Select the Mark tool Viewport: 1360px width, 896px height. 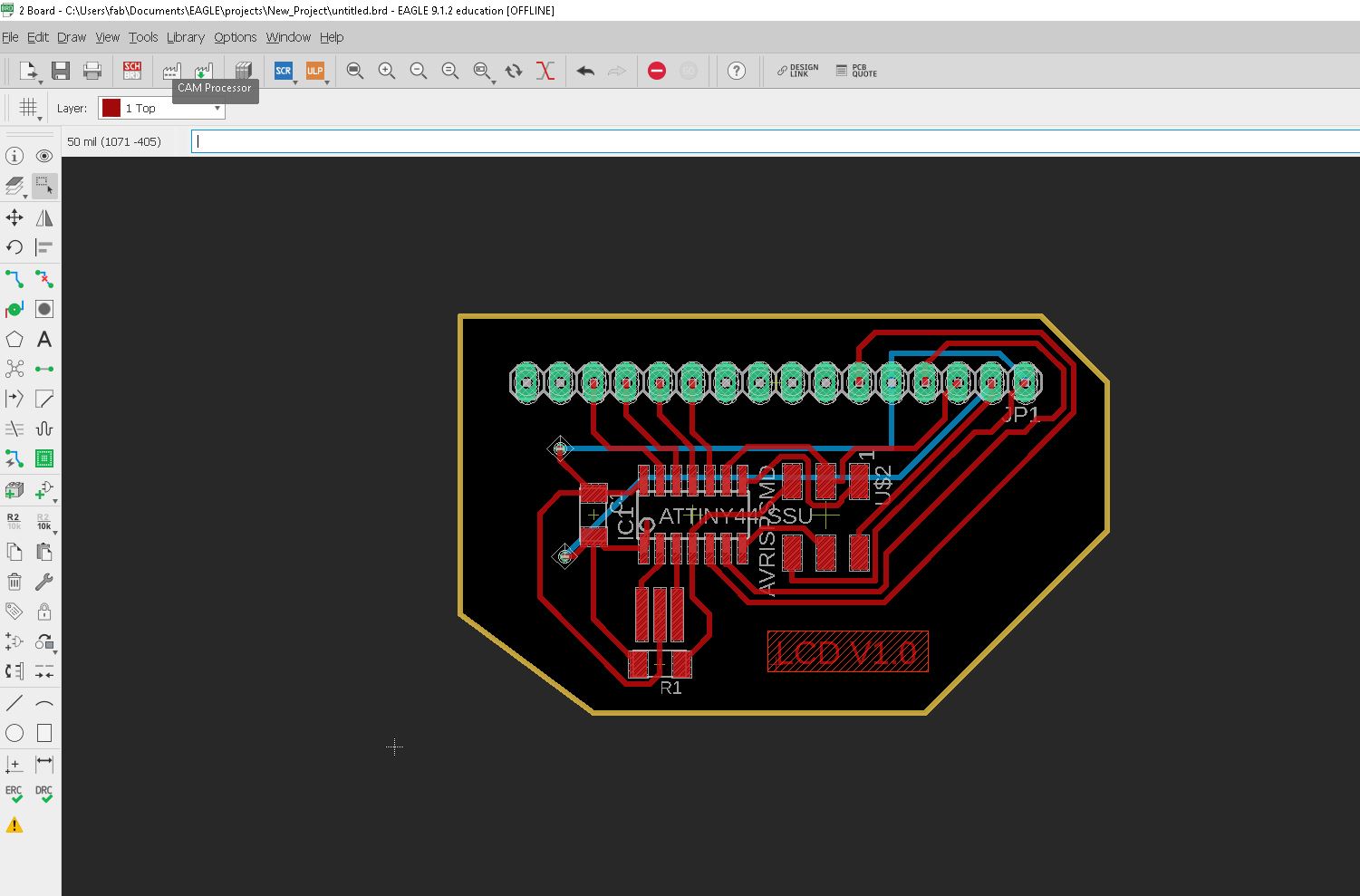pos(14,764)
